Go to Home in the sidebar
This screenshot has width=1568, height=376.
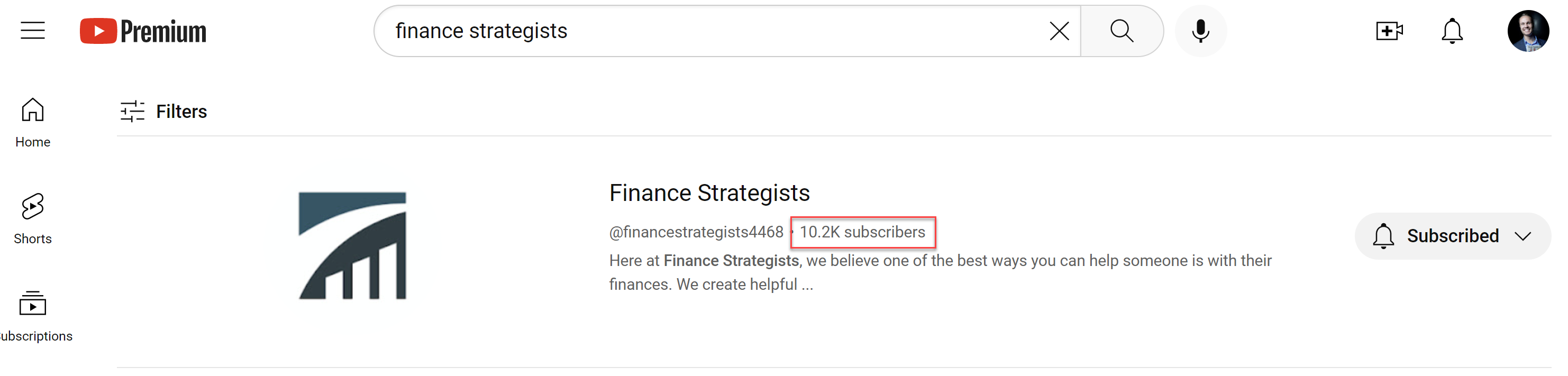point(33,122)
